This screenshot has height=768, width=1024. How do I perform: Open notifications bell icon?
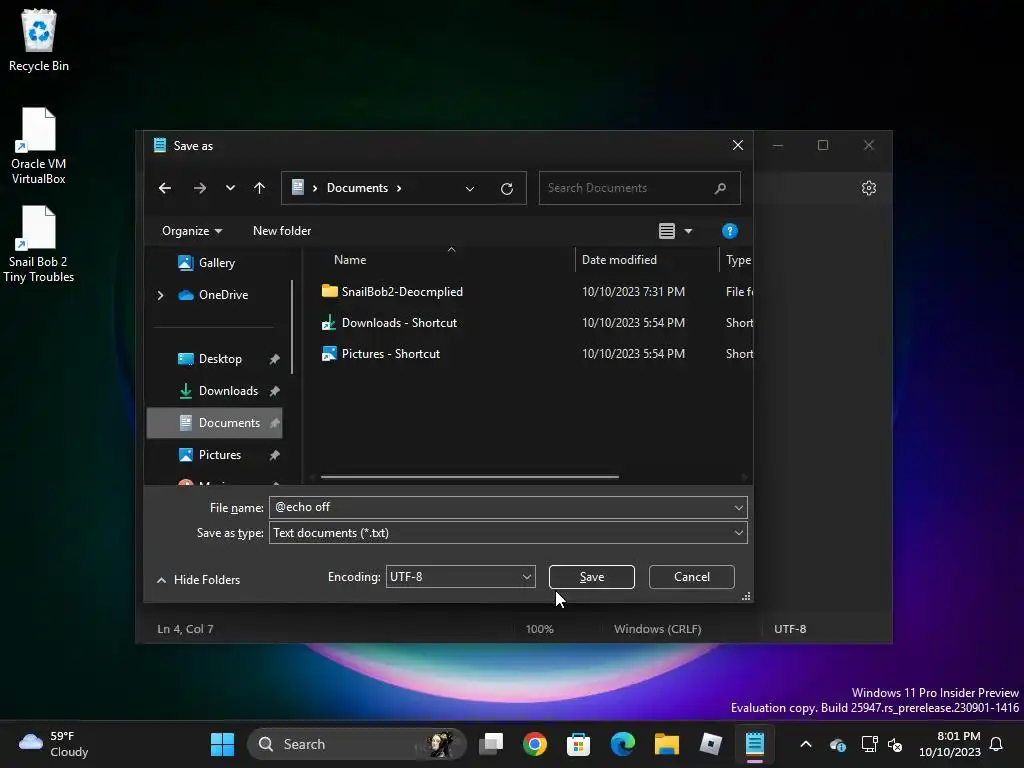click(x=996, y=744)
